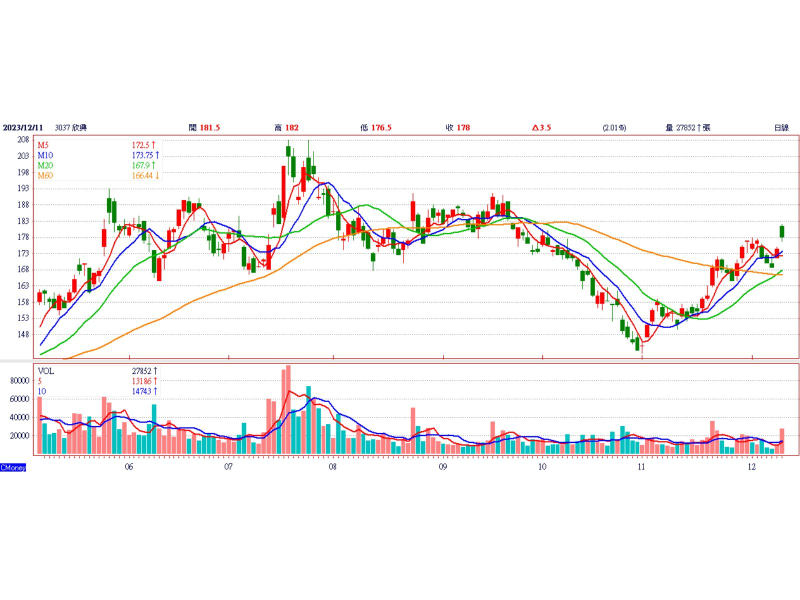Click the VOL legend in volume panel

point(46,370)
